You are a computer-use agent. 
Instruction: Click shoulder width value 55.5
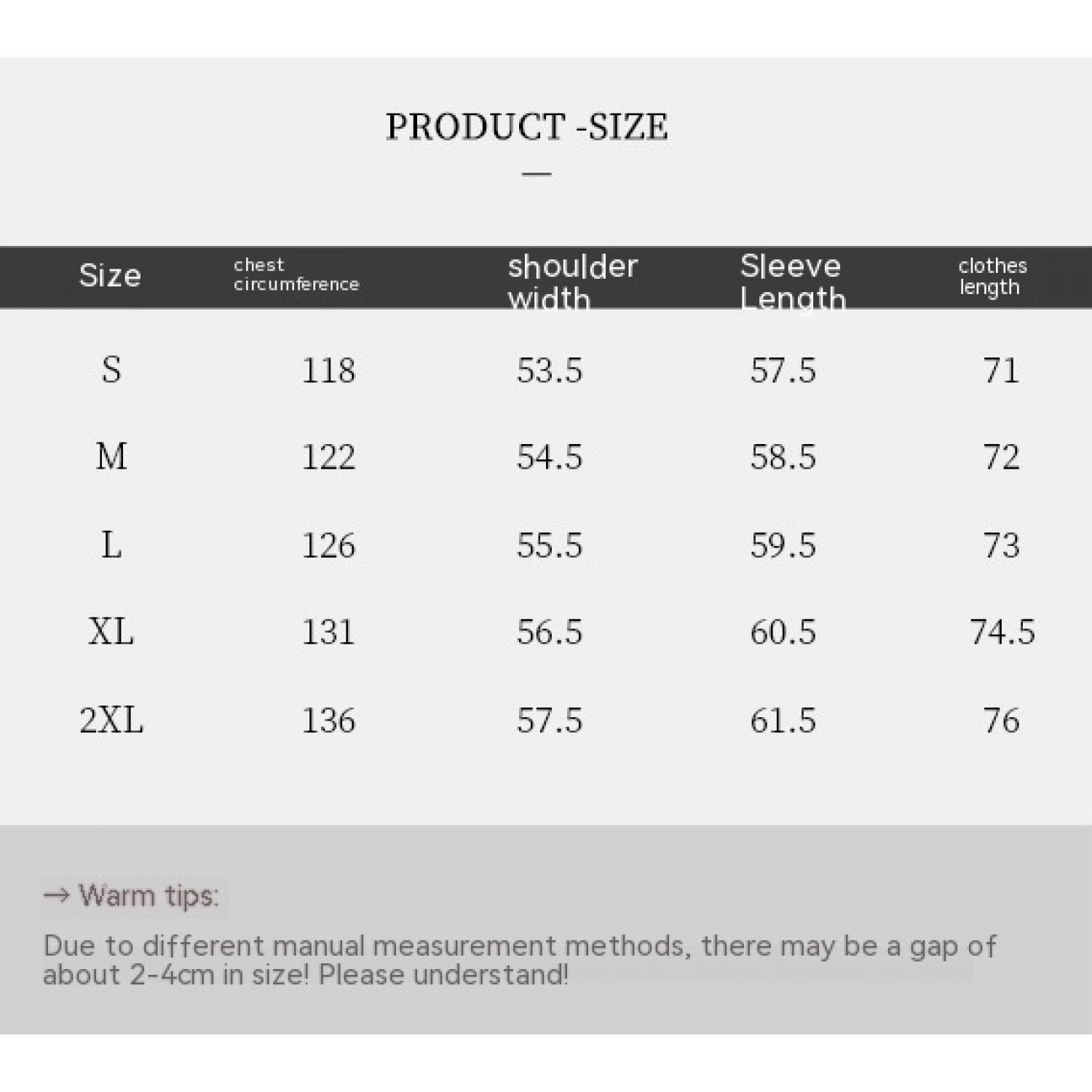[x=550, y=545]
